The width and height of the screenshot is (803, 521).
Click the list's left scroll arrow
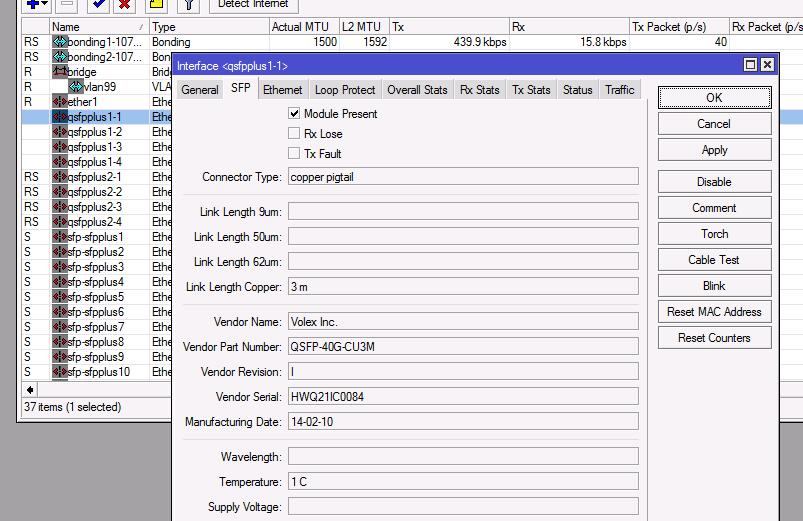(30, 390)
